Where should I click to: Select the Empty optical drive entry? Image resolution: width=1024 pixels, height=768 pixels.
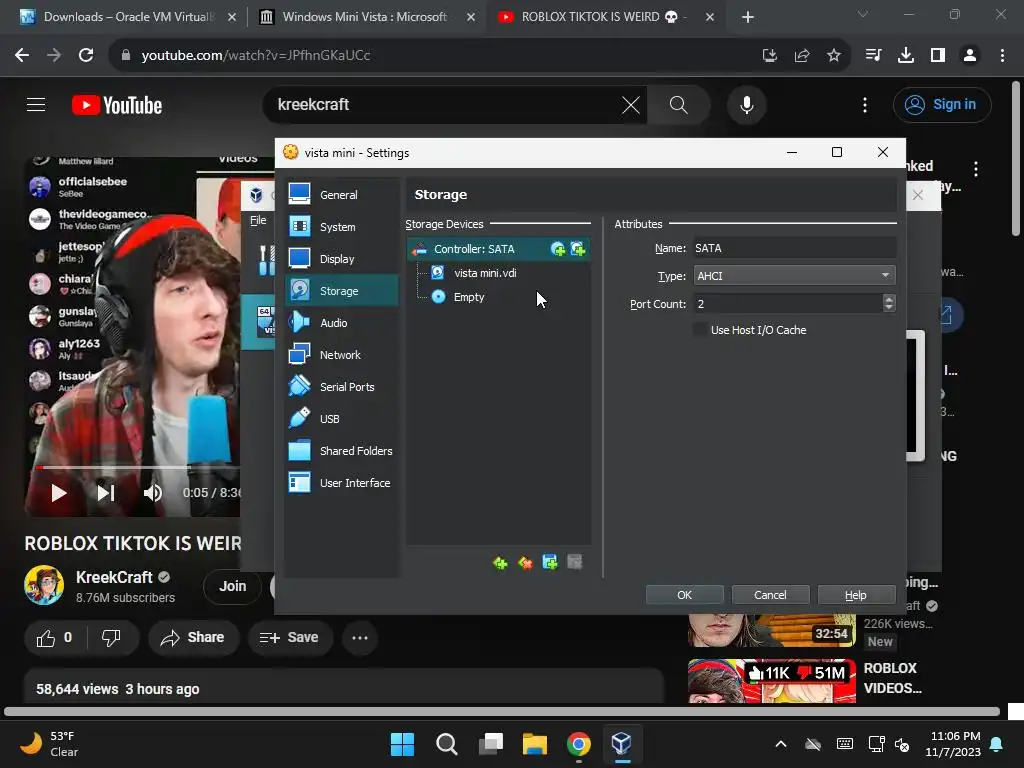pos(469,297)
